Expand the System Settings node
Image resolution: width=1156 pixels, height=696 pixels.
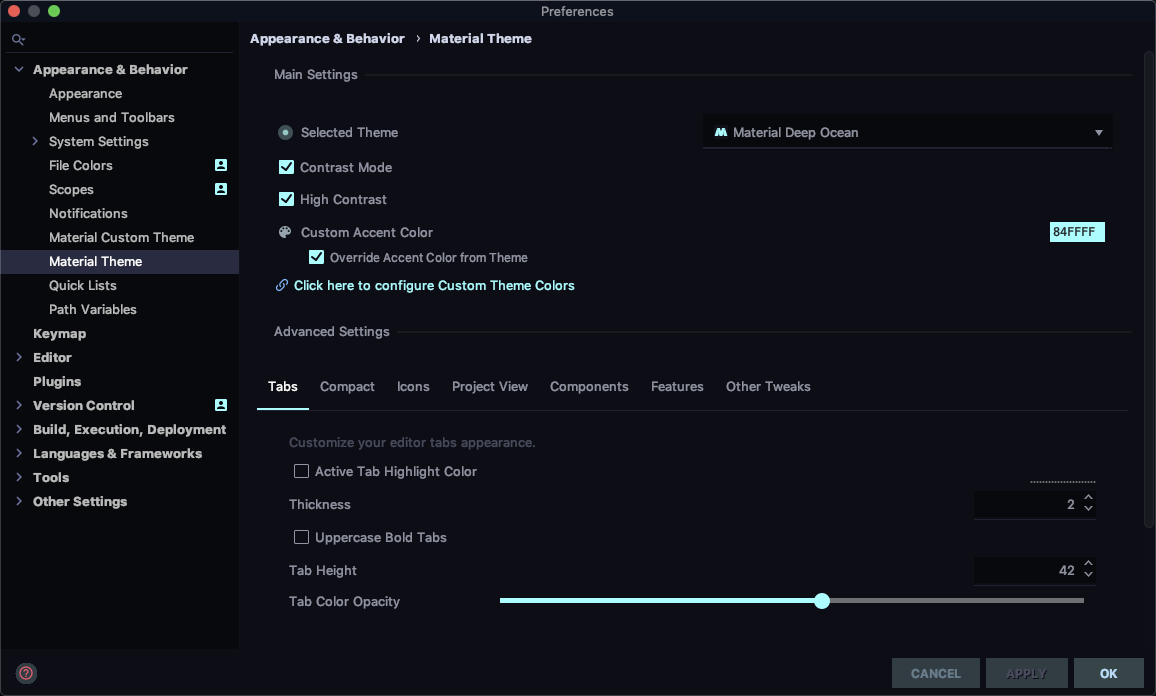click(35, 141)
